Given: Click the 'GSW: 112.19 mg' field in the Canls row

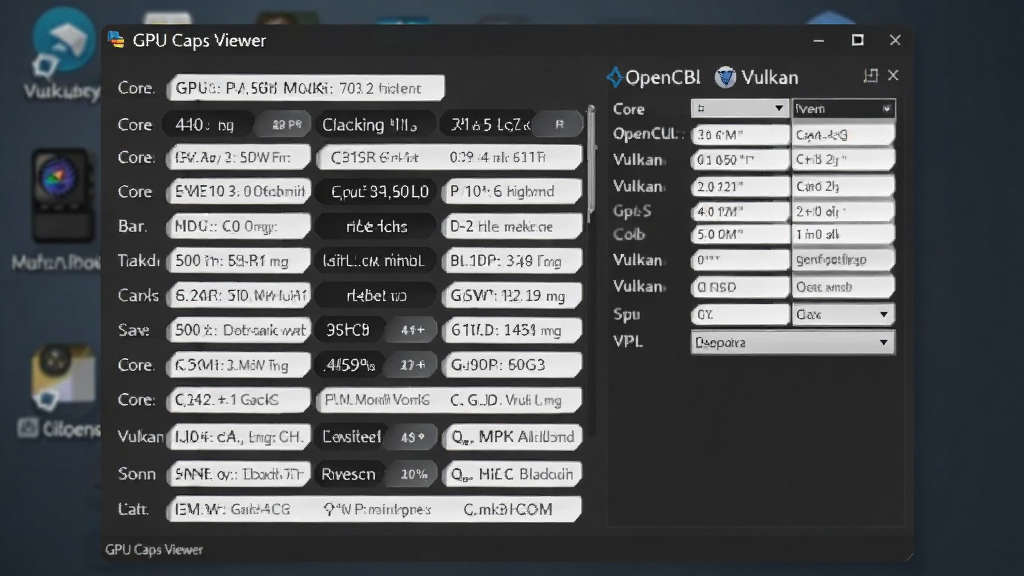Looking at the screenshot, I should click(x=512, y=295).
